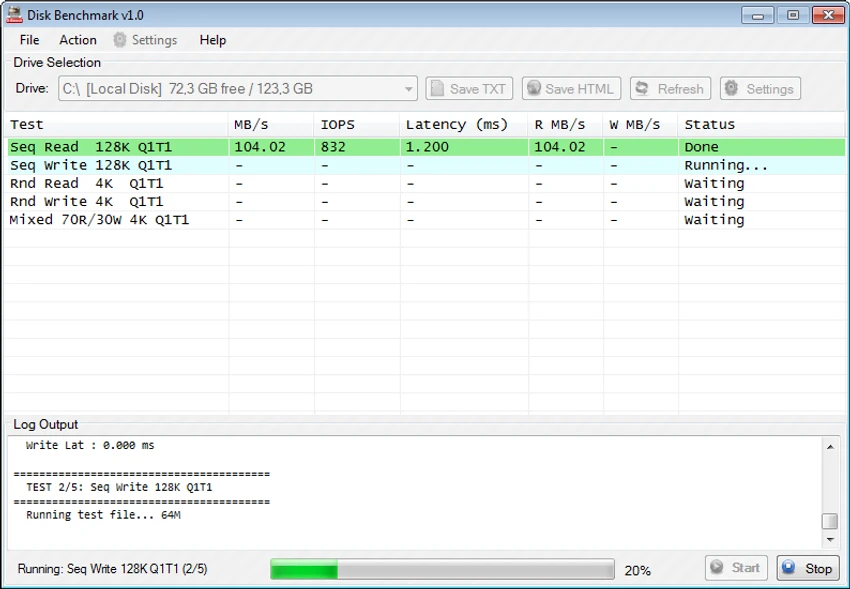Click the log line Running test file... 64M
Image resolution: width=850 pixels, height=589 pixels.
[x=103, y=515]
